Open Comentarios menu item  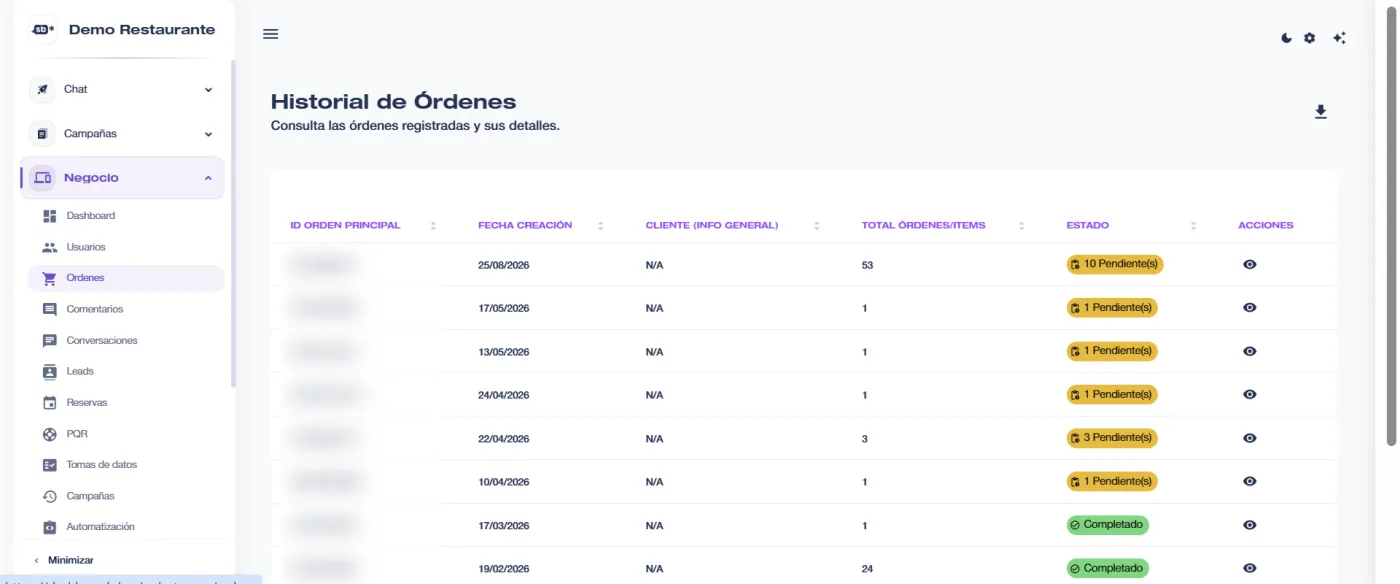point(126,309)
